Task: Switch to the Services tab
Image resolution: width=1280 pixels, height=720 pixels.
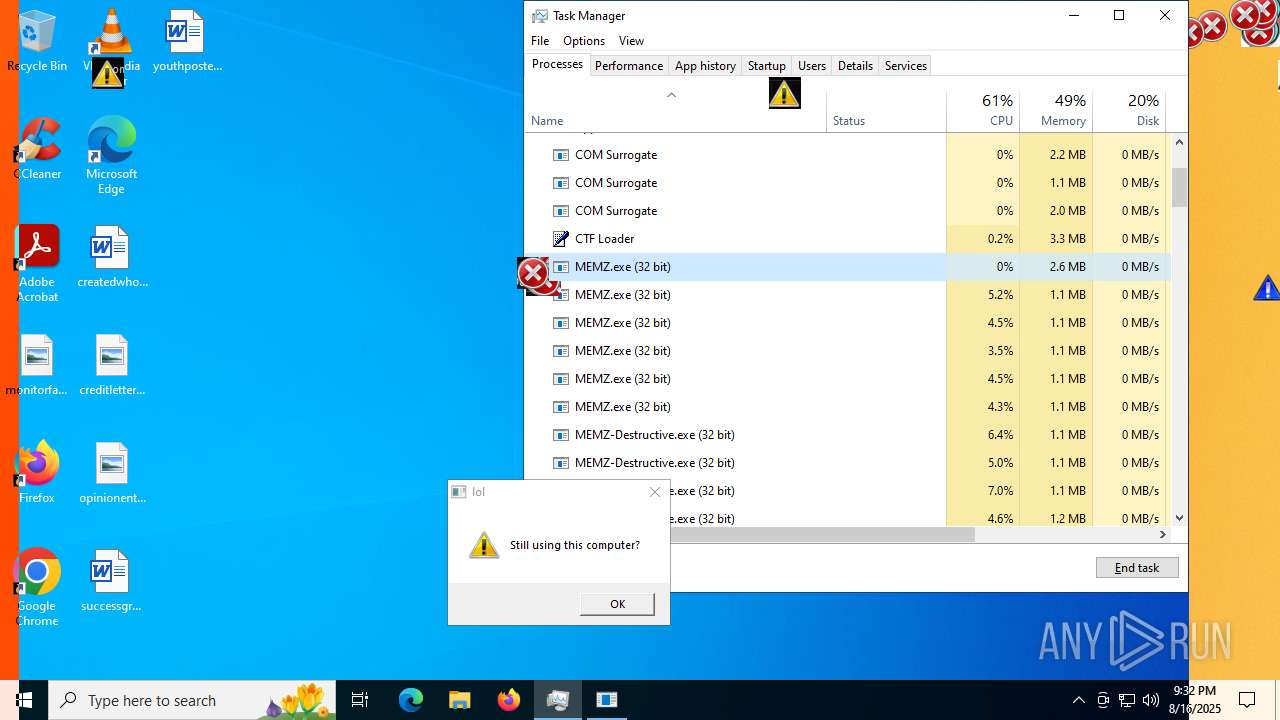Action: [x=906, y=66]
